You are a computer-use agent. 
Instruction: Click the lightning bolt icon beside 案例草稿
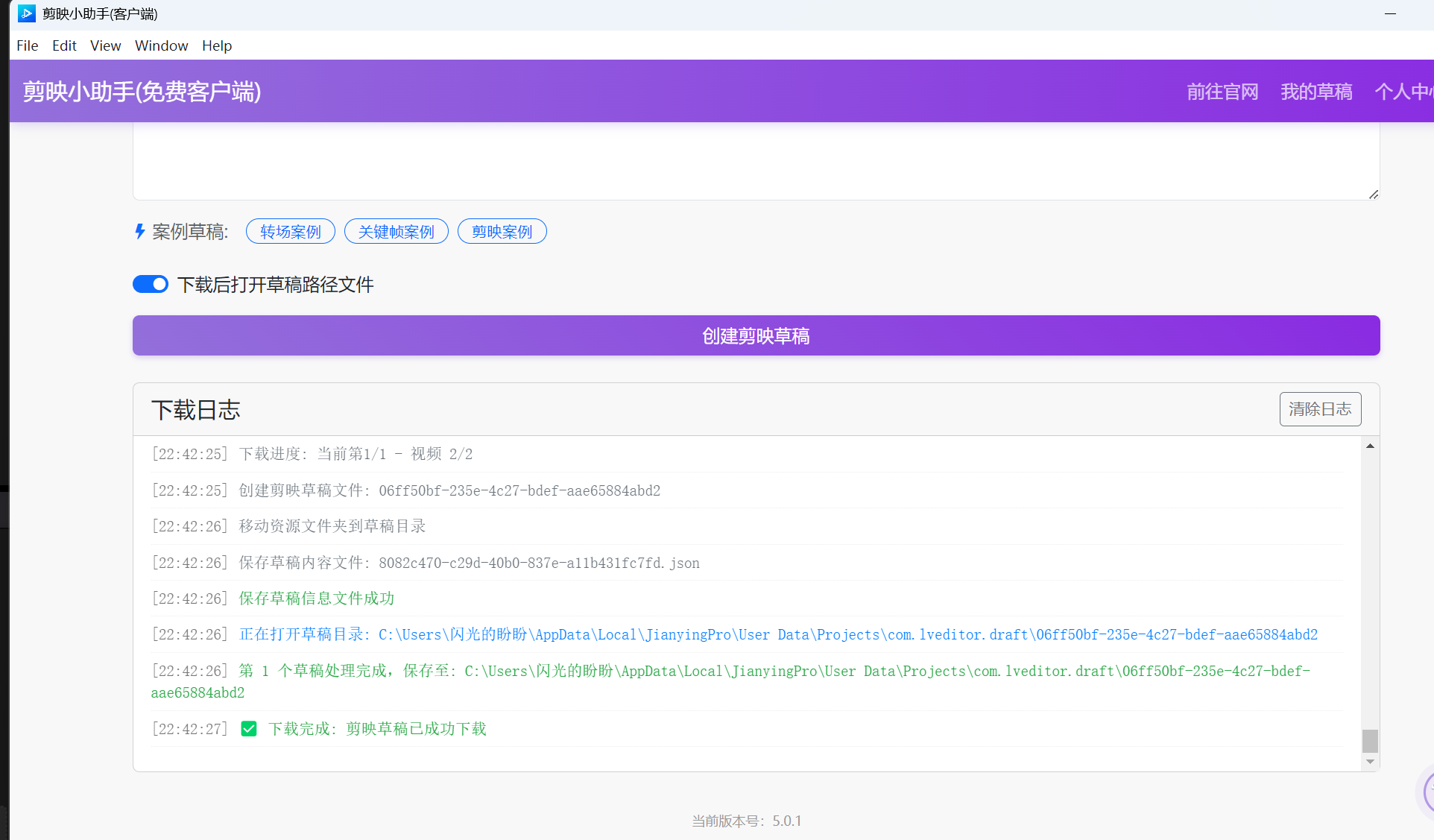click(x=139, y=232)
